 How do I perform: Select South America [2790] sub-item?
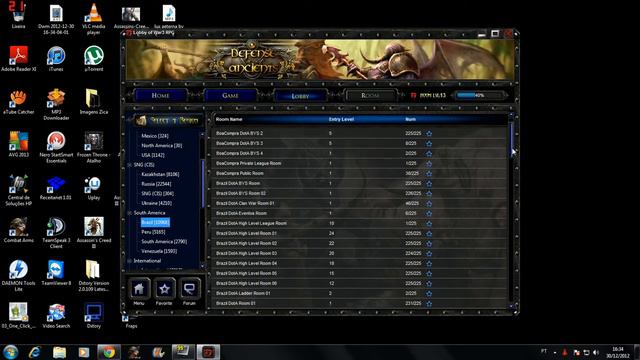pyautogui.click(x=164, y=242)
